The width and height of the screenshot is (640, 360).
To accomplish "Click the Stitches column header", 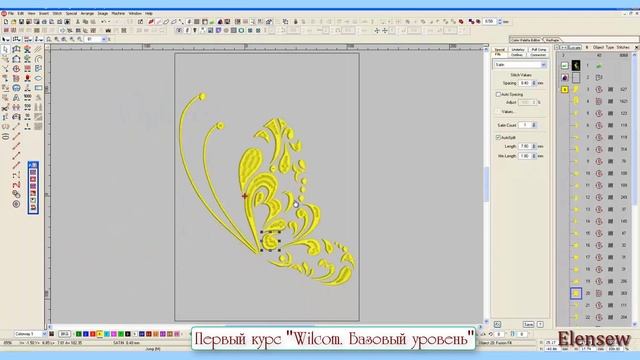I will 623,48.
